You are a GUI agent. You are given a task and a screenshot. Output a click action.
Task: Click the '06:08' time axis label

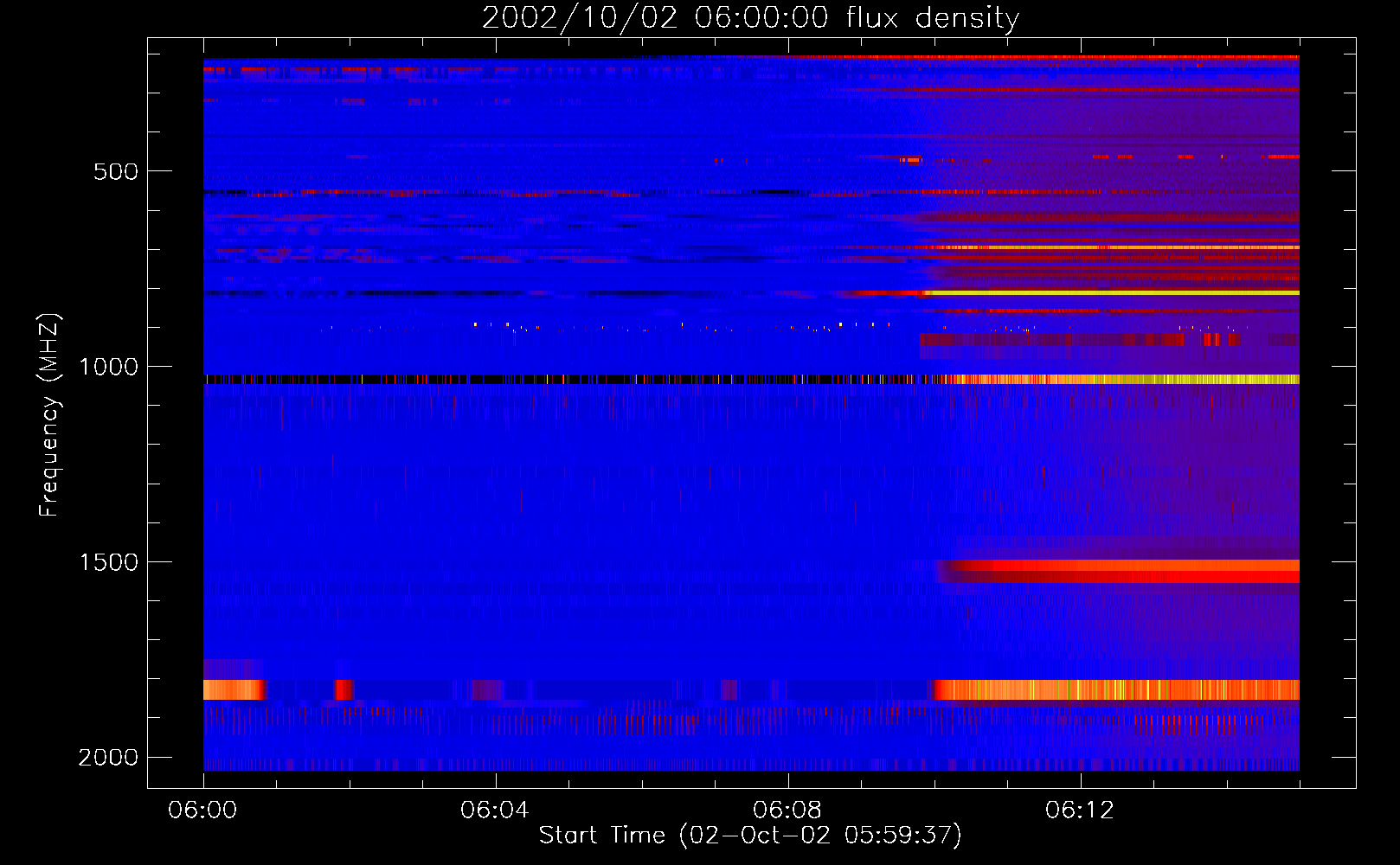pos(787,811)
